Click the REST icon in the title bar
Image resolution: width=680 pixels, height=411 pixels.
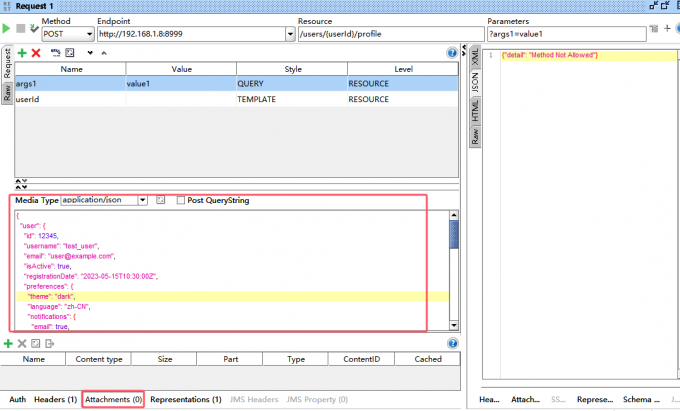tap(7, 6)
